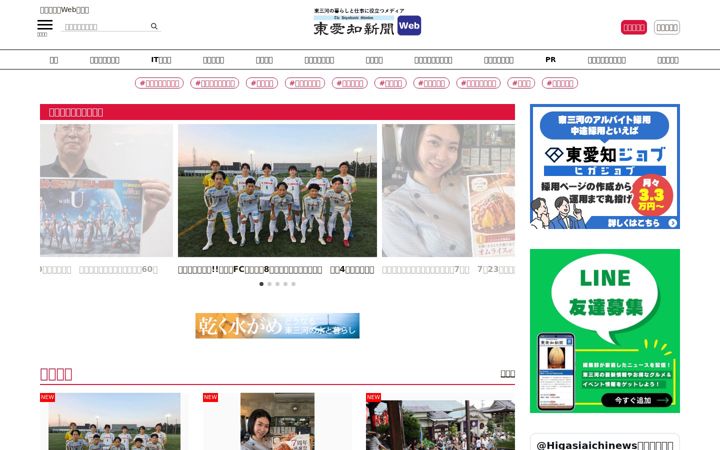This screenshot has height=450, width=720.
Task: Click the red filled button in header
Action: (x=634, y=28)
